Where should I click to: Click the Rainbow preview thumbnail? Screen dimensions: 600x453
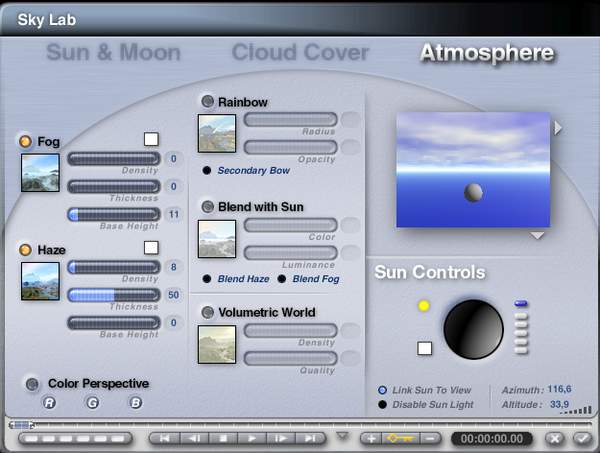pos(217,133)
